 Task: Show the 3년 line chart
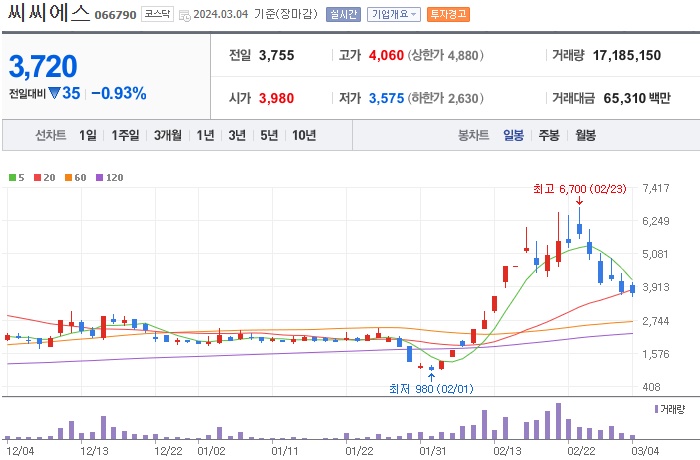(x=237, y=135)
